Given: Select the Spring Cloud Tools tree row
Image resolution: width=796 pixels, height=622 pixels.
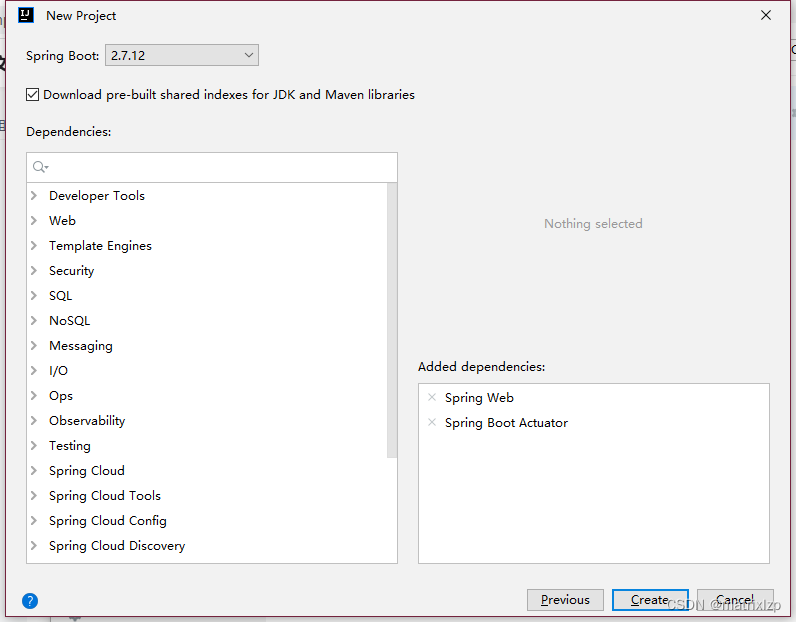Looking at the screenshot, I should (x=207, y=496).
